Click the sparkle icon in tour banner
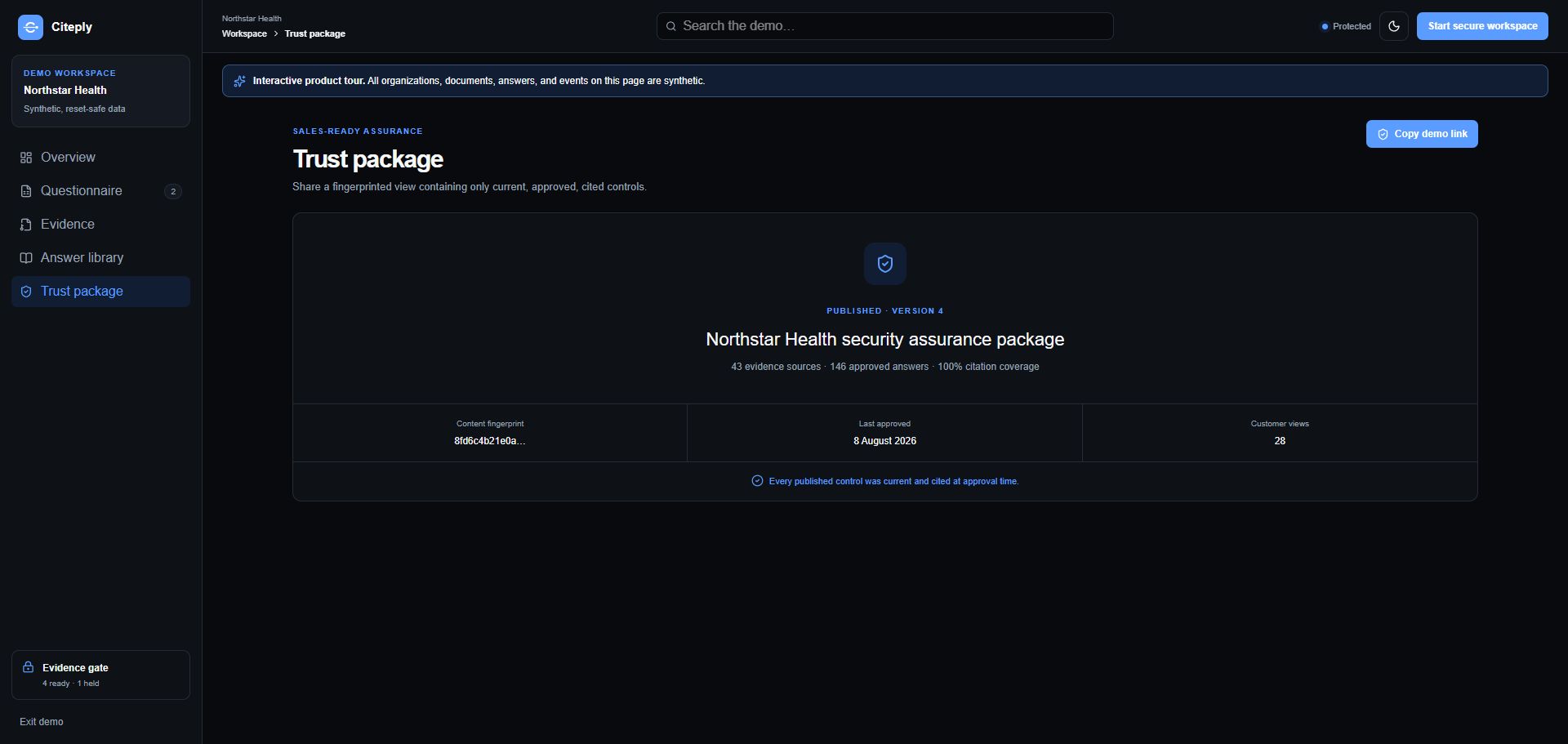1568x744 pixels. point(239,81)
